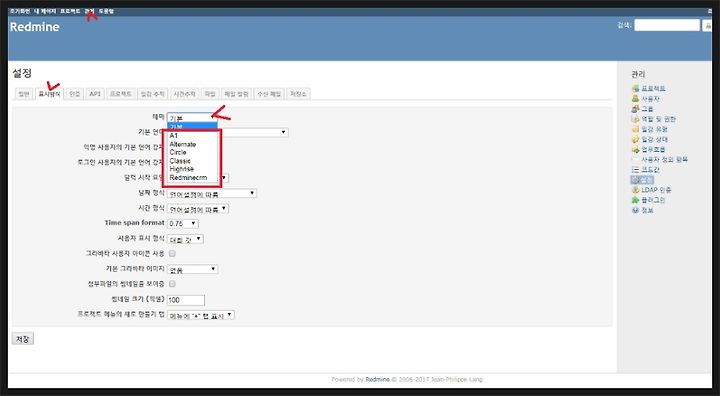Screen dimensions: 720x396
Task: Open the 기본 그라바타 이미지 dropdown
Action: pos(192,269)
